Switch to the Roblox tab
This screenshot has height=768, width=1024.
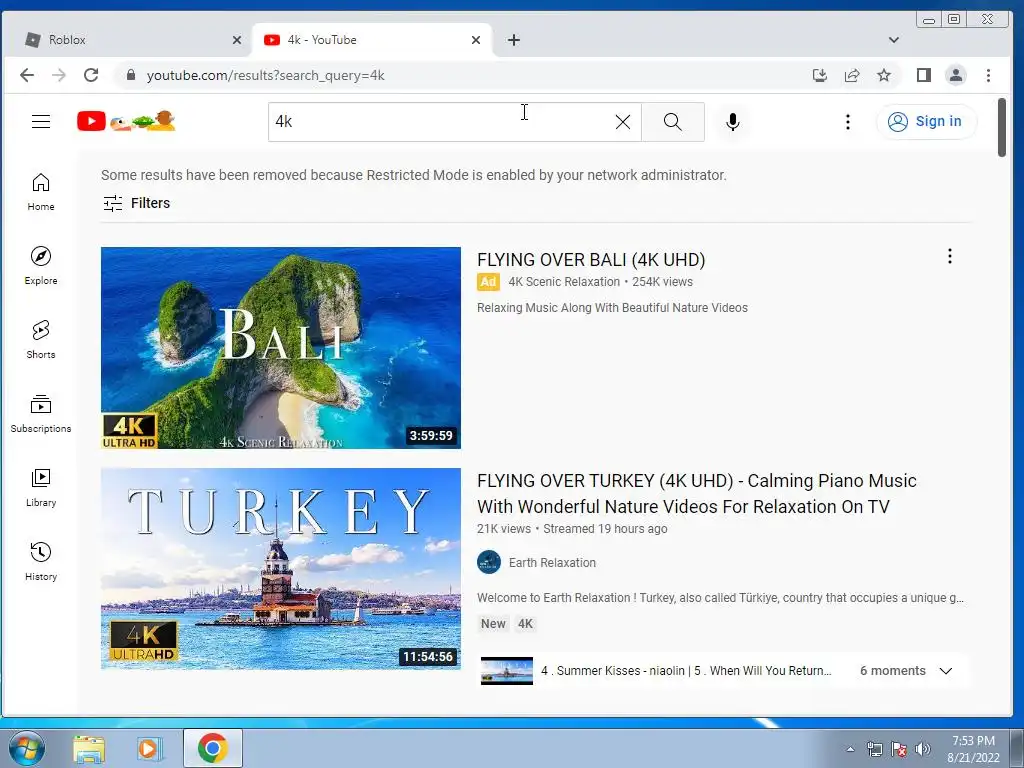point(127,40)
